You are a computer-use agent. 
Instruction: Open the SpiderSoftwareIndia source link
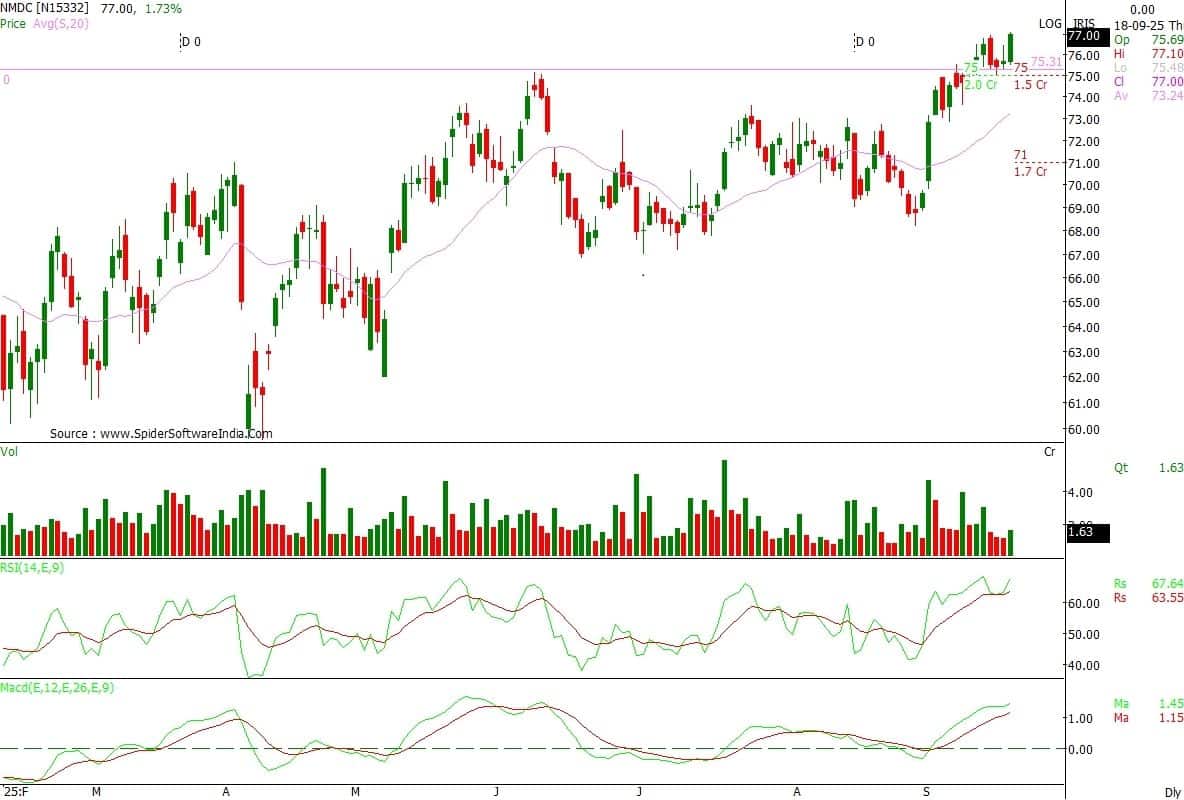(161, 434)
